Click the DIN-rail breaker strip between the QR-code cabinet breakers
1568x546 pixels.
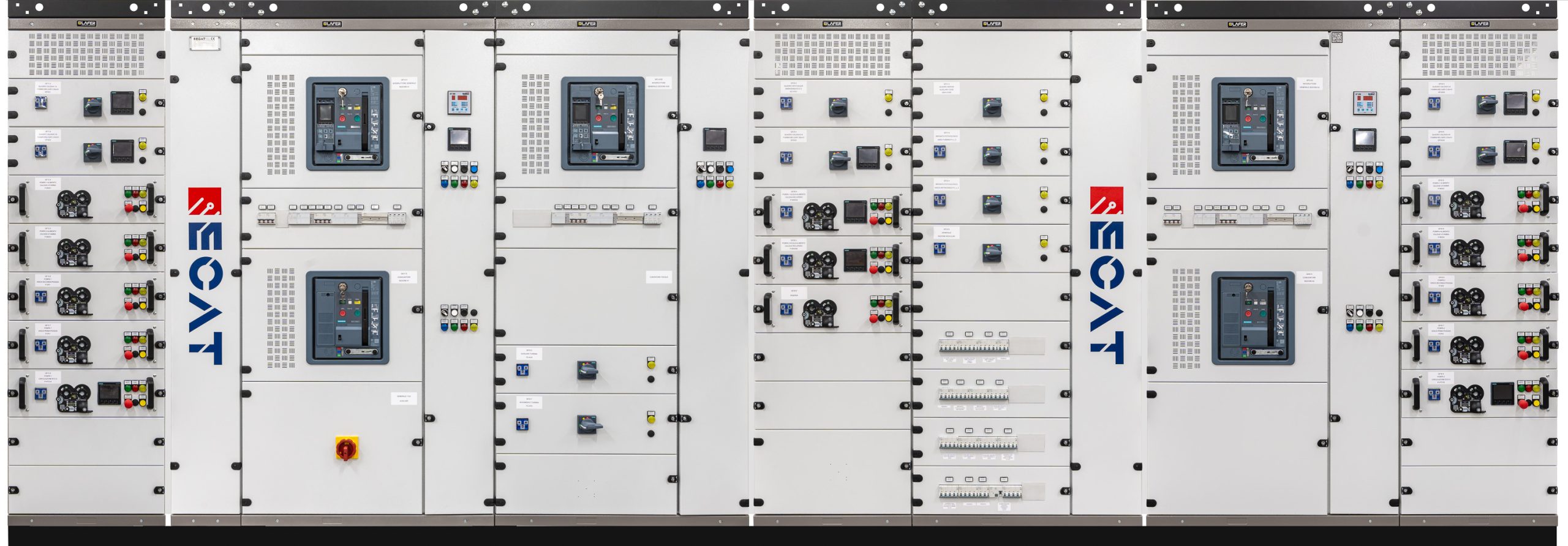click(1237, 219)
